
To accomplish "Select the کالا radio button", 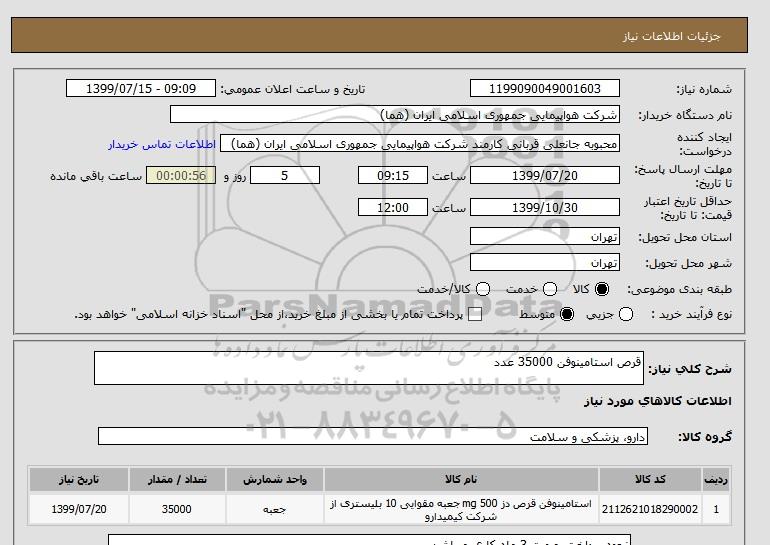I will (x=602, y=289).
